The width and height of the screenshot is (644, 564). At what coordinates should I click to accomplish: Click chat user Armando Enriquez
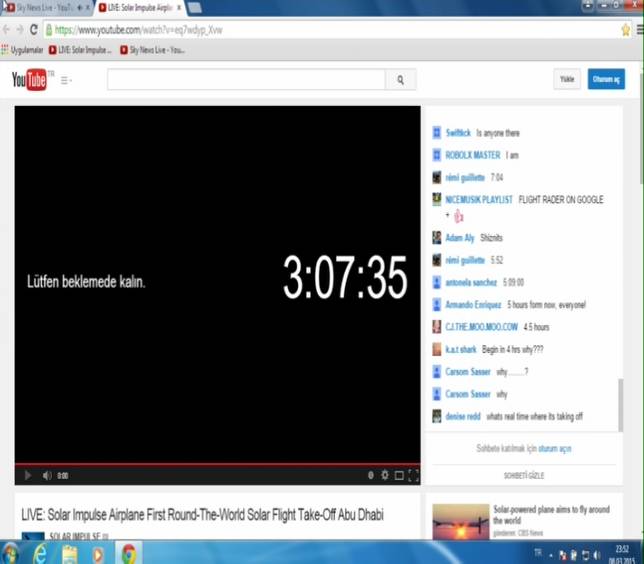pos(473,305)
